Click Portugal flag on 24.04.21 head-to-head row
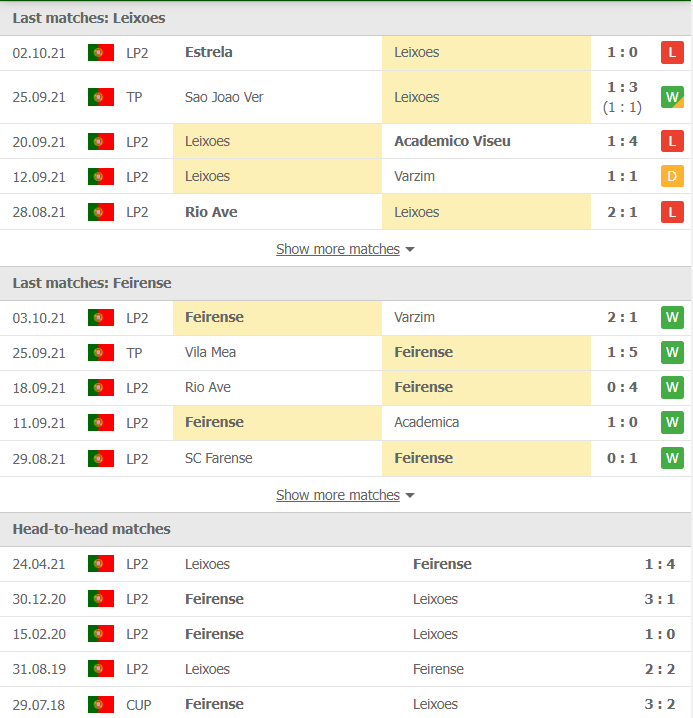The width and height of the screenshot is (693, 718). 100,564
